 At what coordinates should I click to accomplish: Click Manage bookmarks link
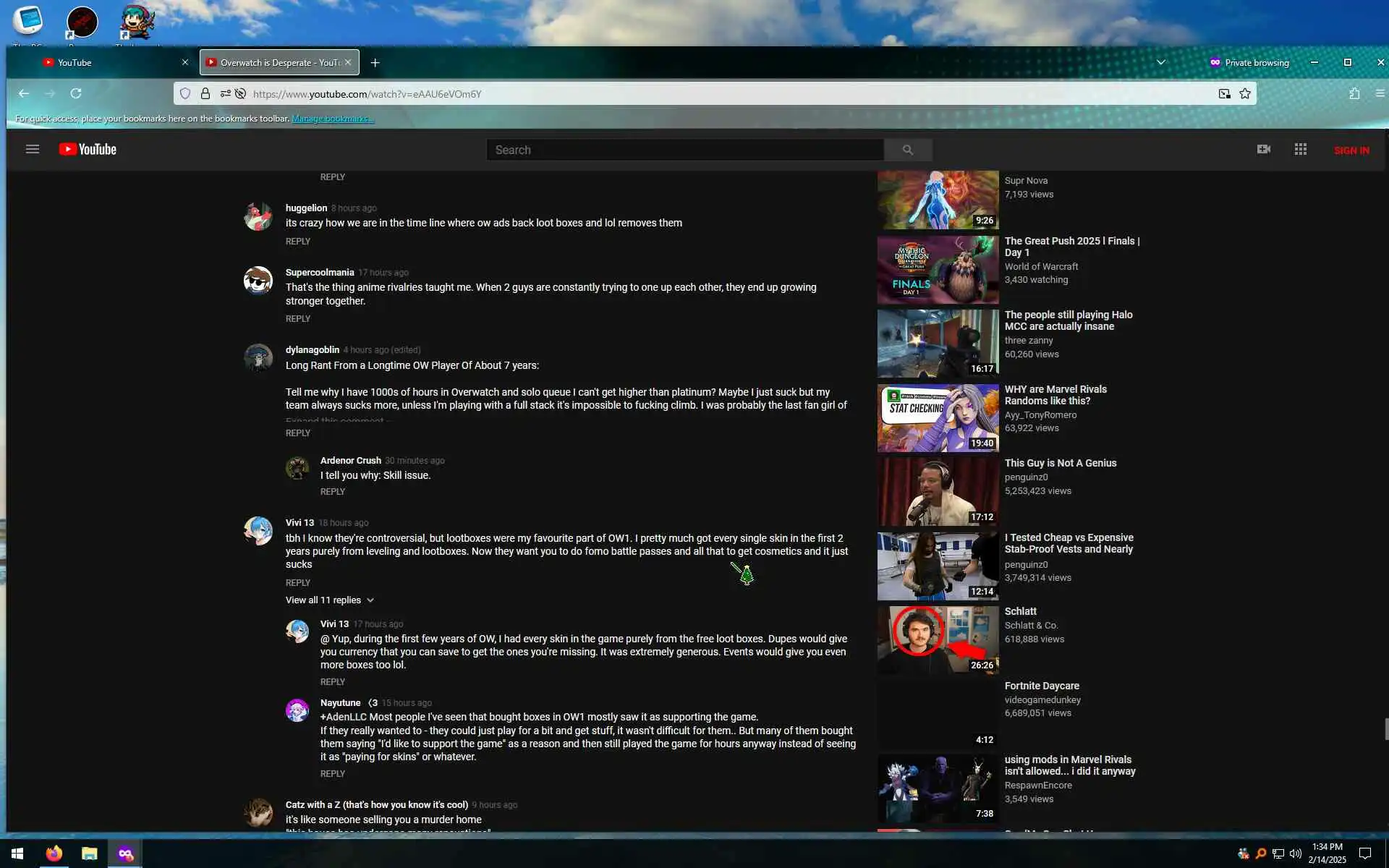click(332, 119)
